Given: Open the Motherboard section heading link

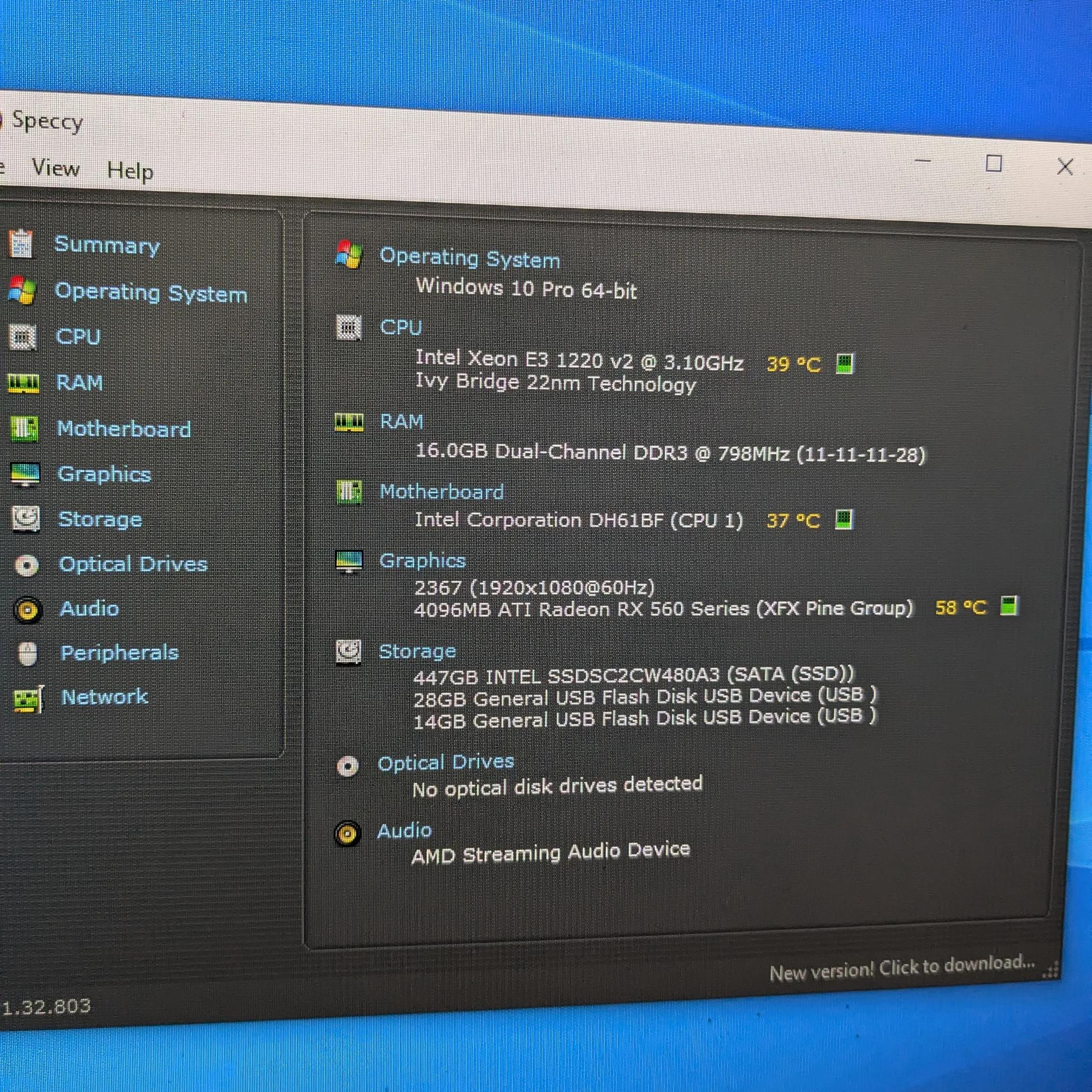Looking at the screenshot, I should [441, 492].
